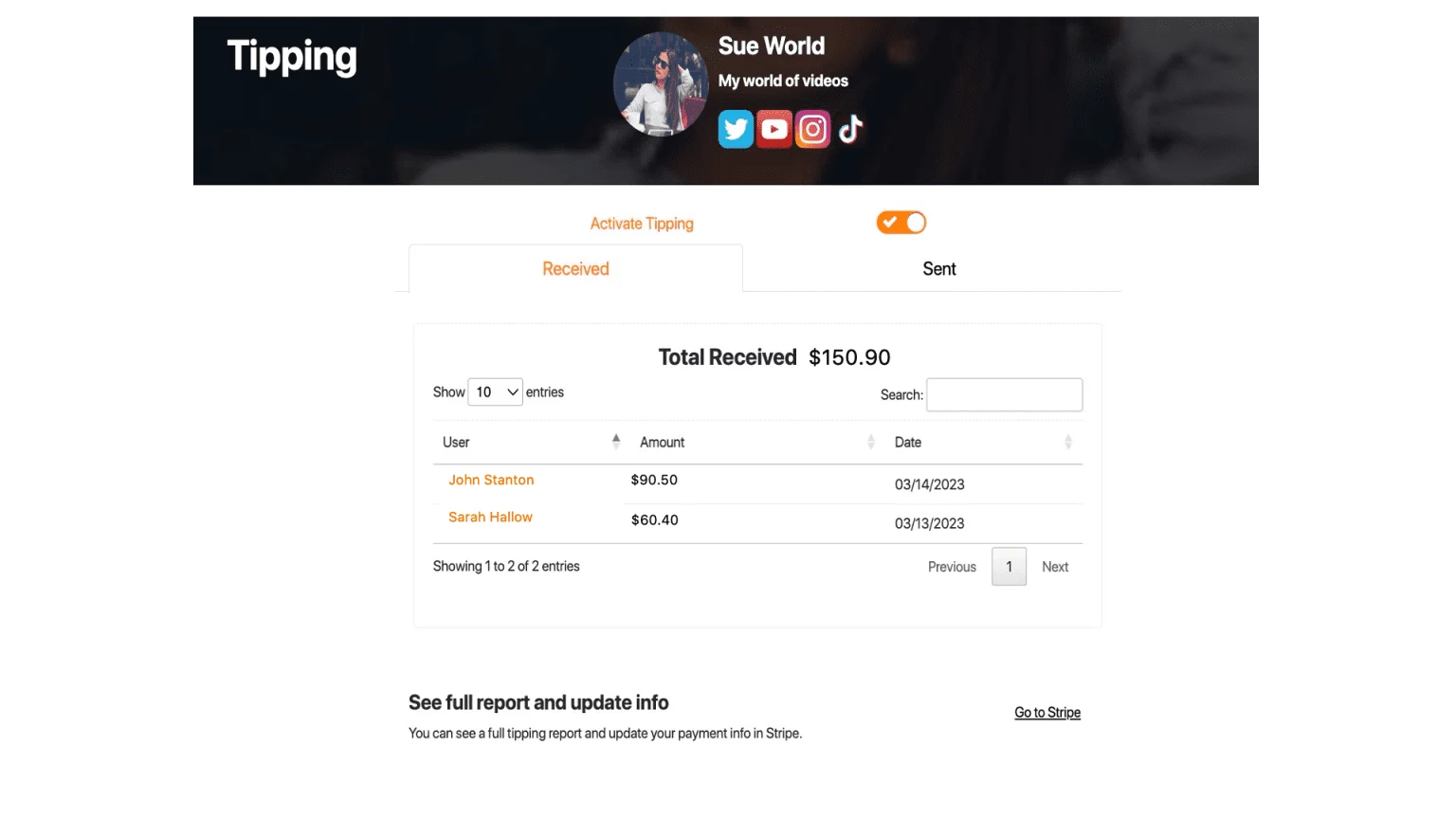Sort table by User column arrows
The image size is (1456, 819).
coord(616,442)
